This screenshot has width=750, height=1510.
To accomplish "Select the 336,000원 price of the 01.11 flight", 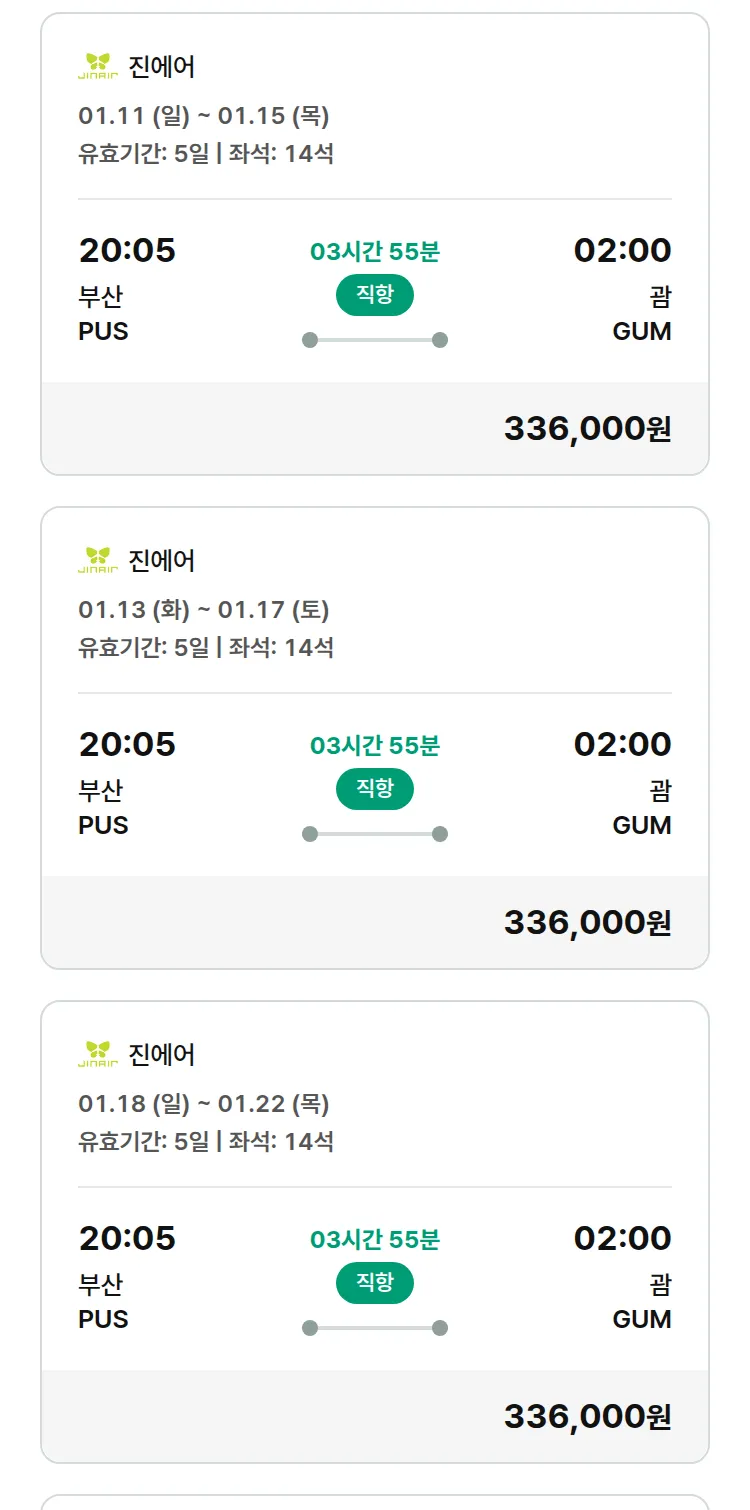I will click(587, 429).
